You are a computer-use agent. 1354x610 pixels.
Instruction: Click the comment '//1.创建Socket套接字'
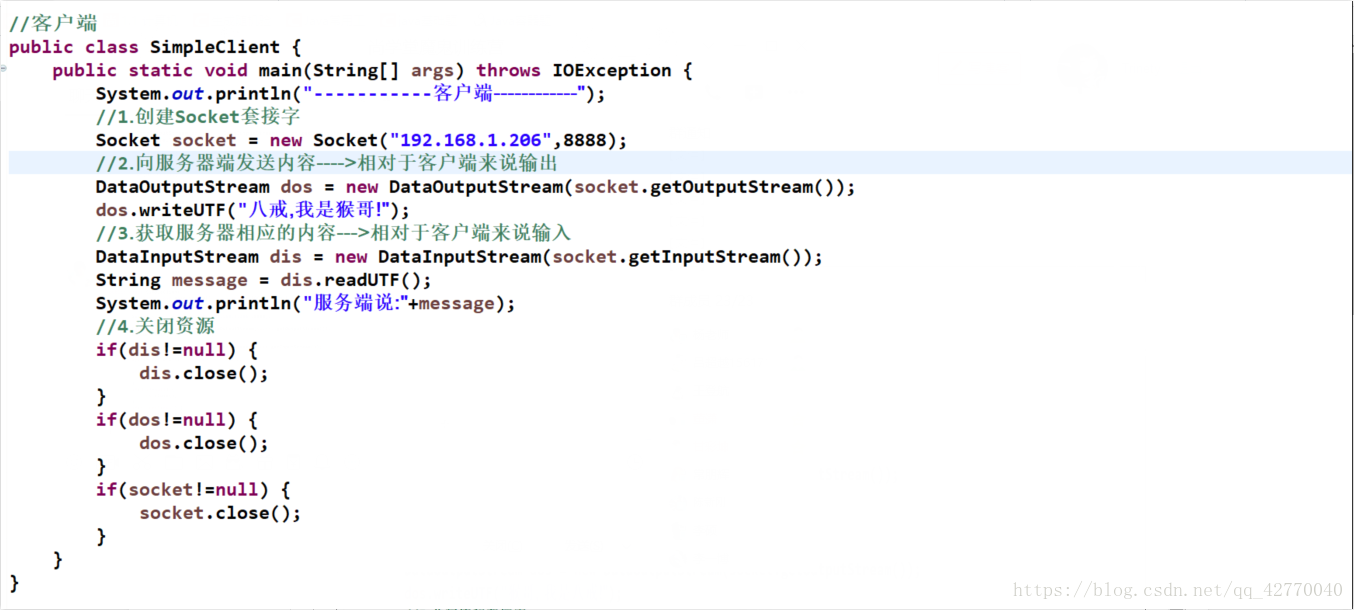click(x=198, y=117)
